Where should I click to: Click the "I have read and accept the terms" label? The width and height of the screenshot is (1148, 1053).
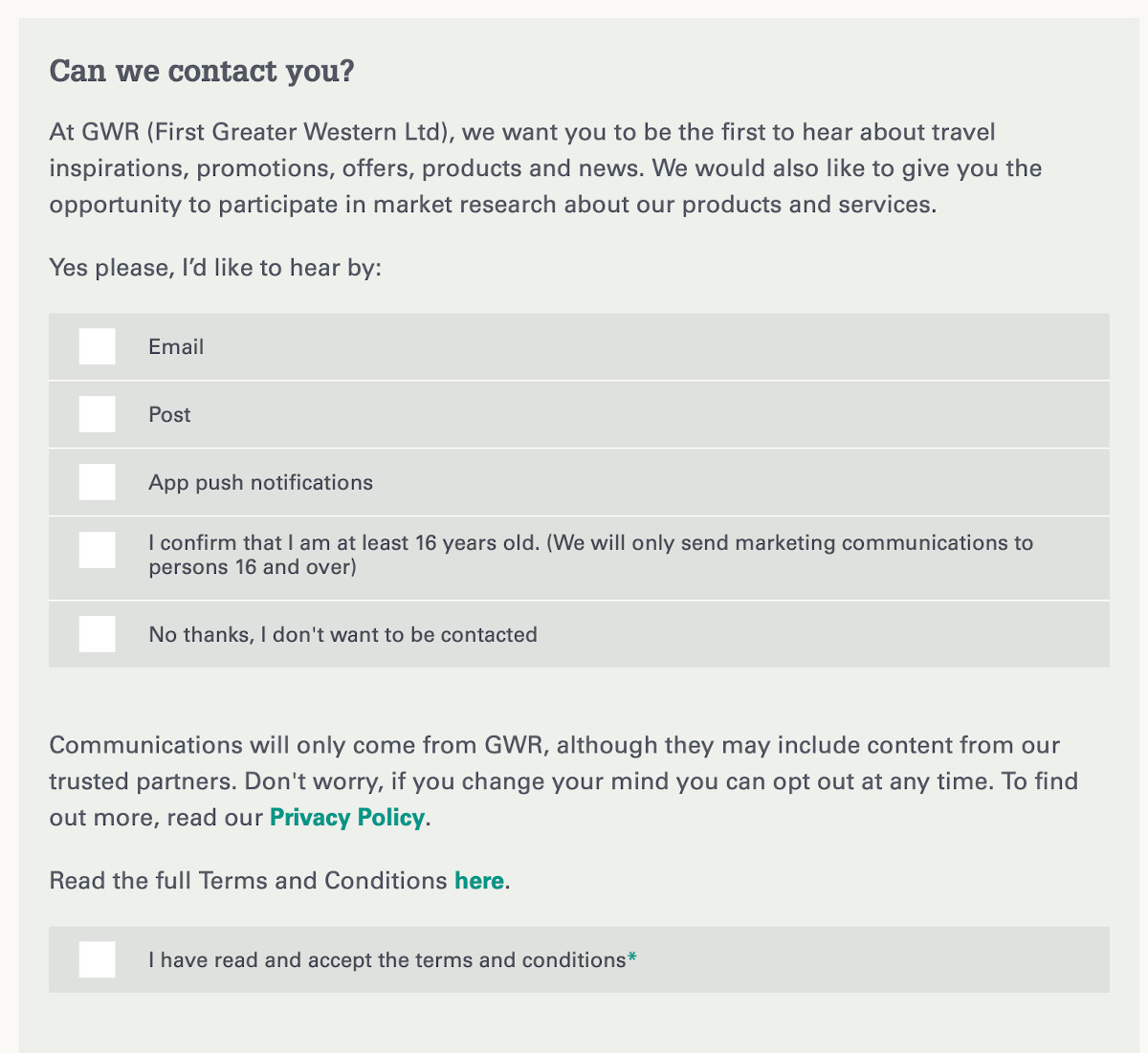coord(386,959)
